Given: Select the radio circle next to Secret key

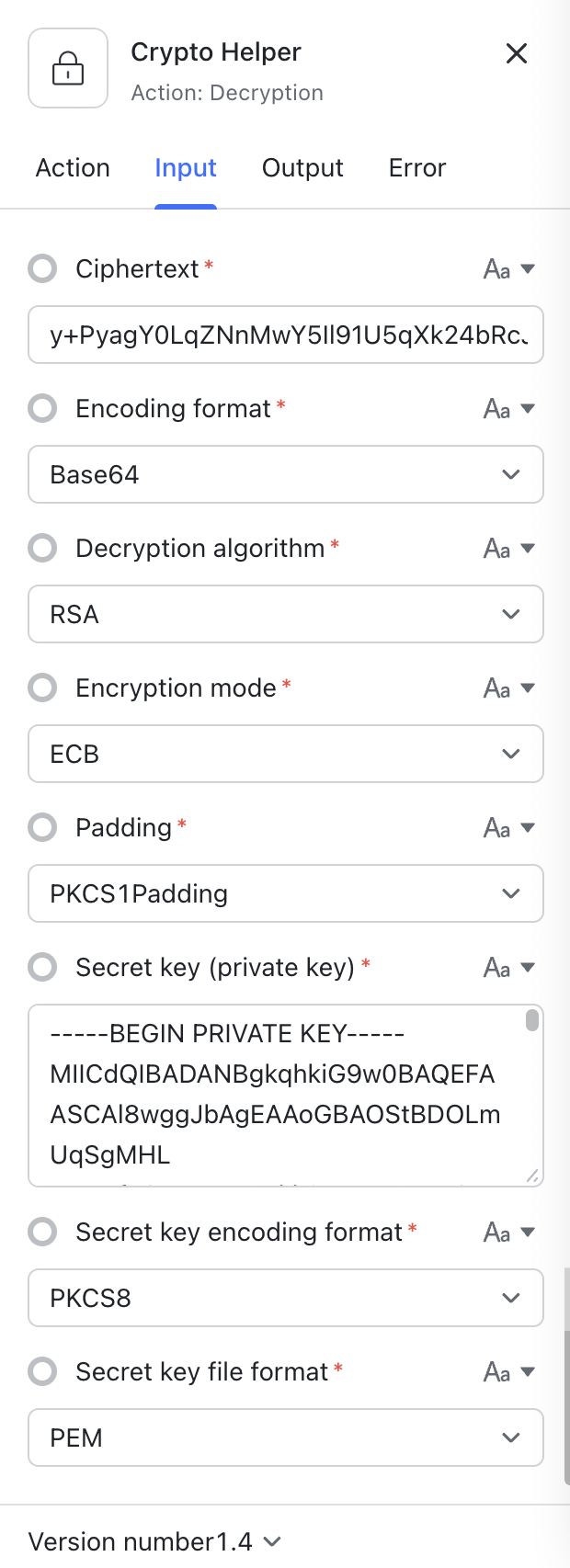Looking at the screenshot, I should pos(42,967).
